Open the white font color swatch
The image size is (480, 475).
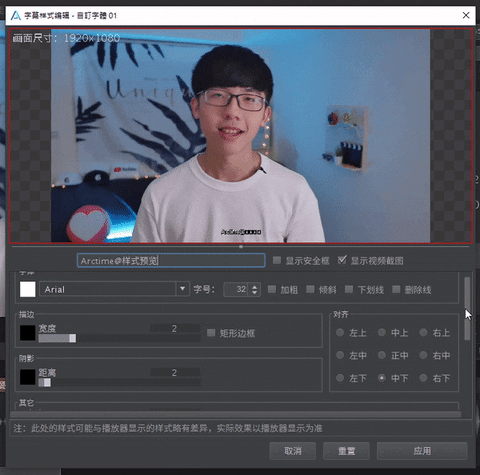28,289
